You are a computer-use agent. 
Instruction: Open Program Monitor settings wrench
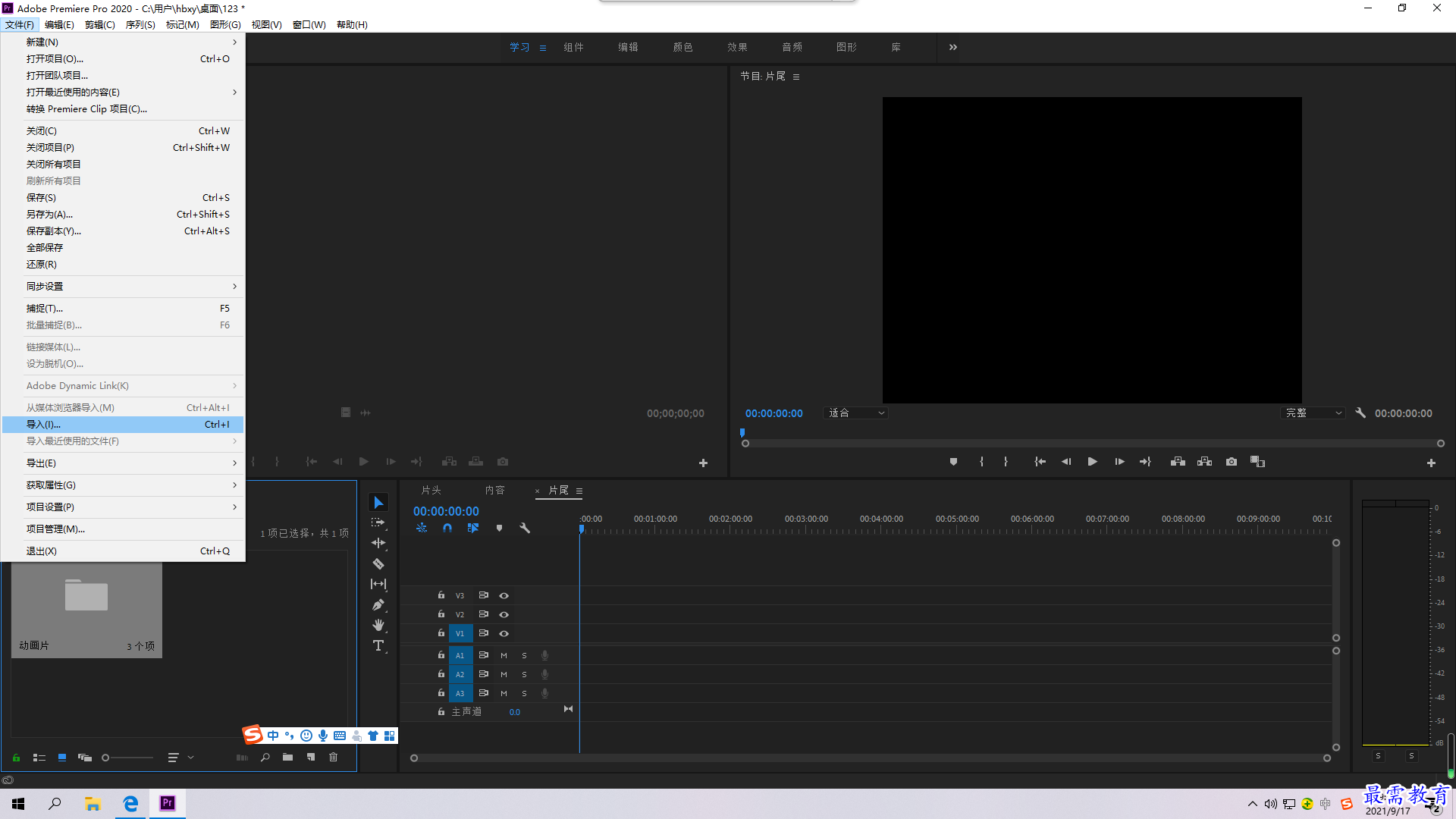(x=1360, y=413)
